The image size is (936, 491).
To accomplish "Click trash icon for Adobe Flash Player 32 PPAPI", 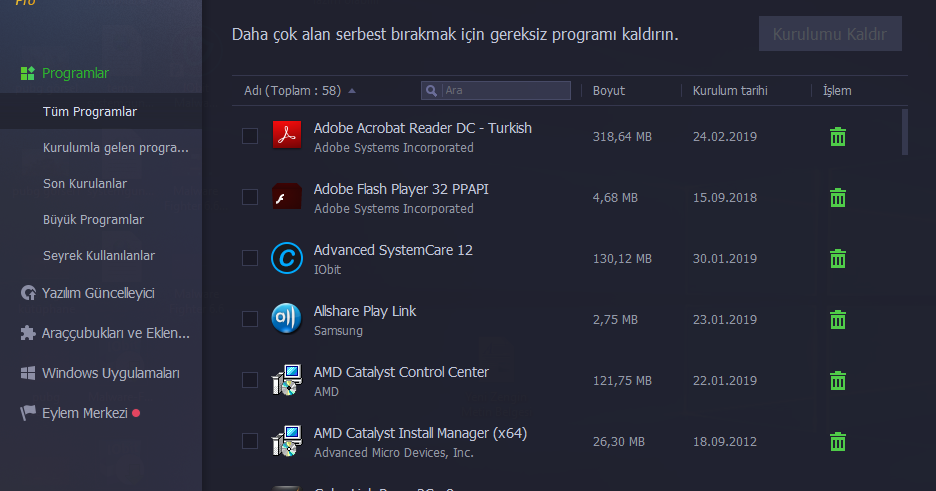I will (x=838, y=197).
